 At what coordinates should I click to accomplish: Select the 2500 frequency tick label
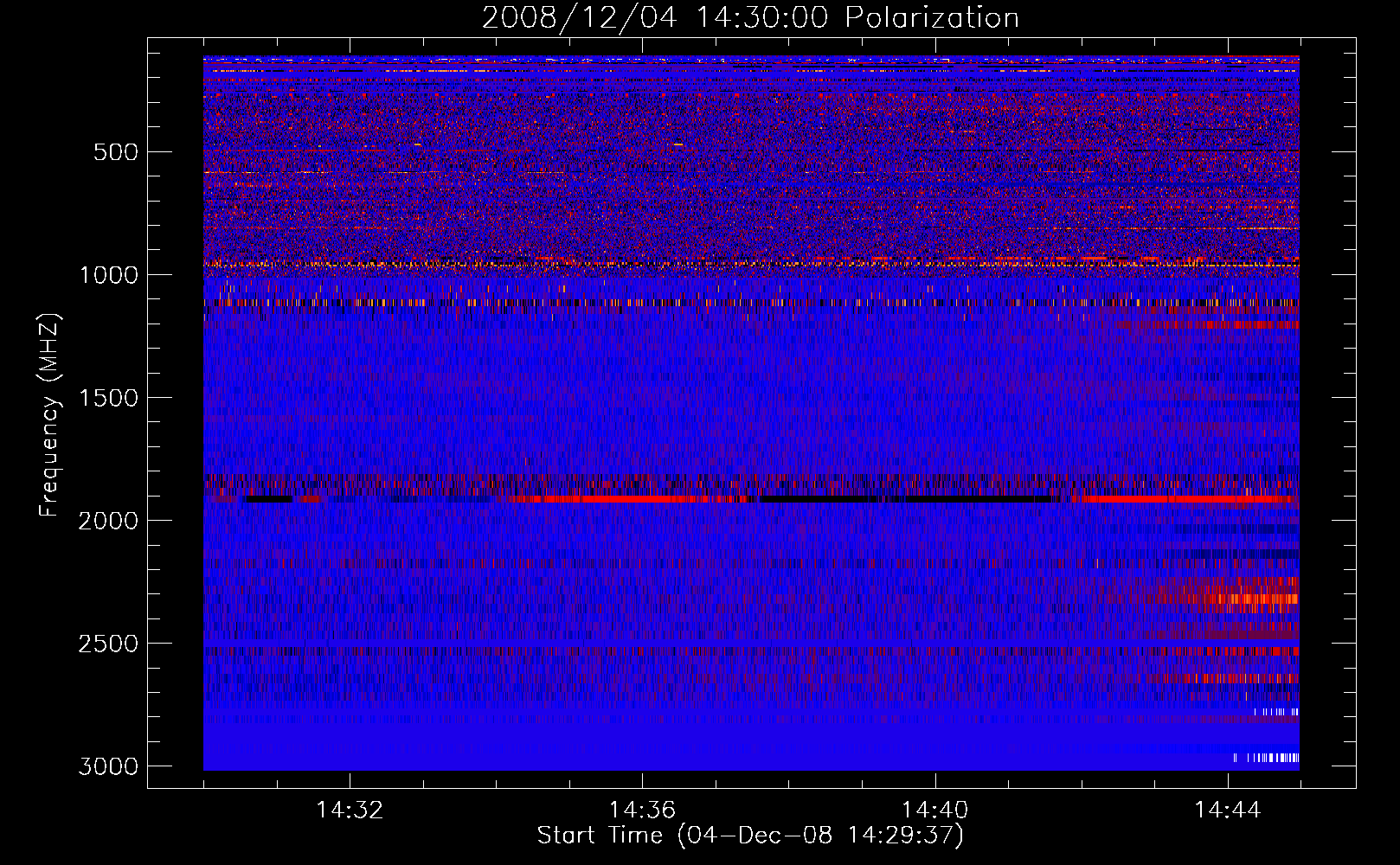point(108,644)
